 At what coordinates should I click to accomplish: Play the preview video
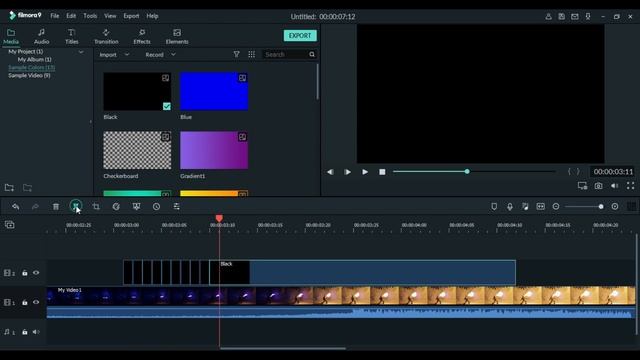pos(365,172)
